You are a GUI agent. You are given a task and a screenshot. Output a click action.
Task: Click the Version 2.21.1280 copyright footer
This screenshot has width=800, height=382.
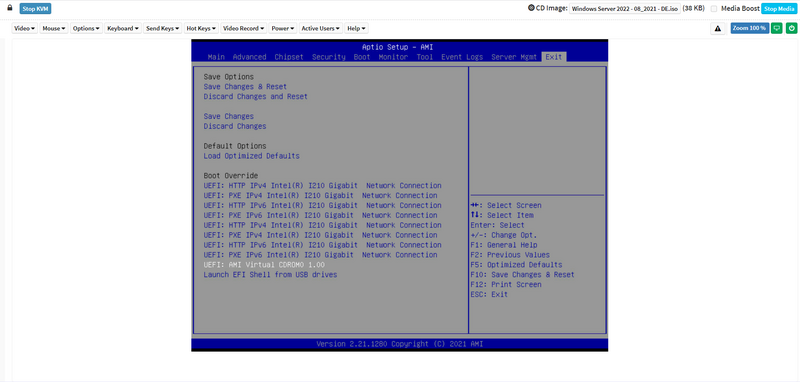pyautogui.click(x=399, y=344)
